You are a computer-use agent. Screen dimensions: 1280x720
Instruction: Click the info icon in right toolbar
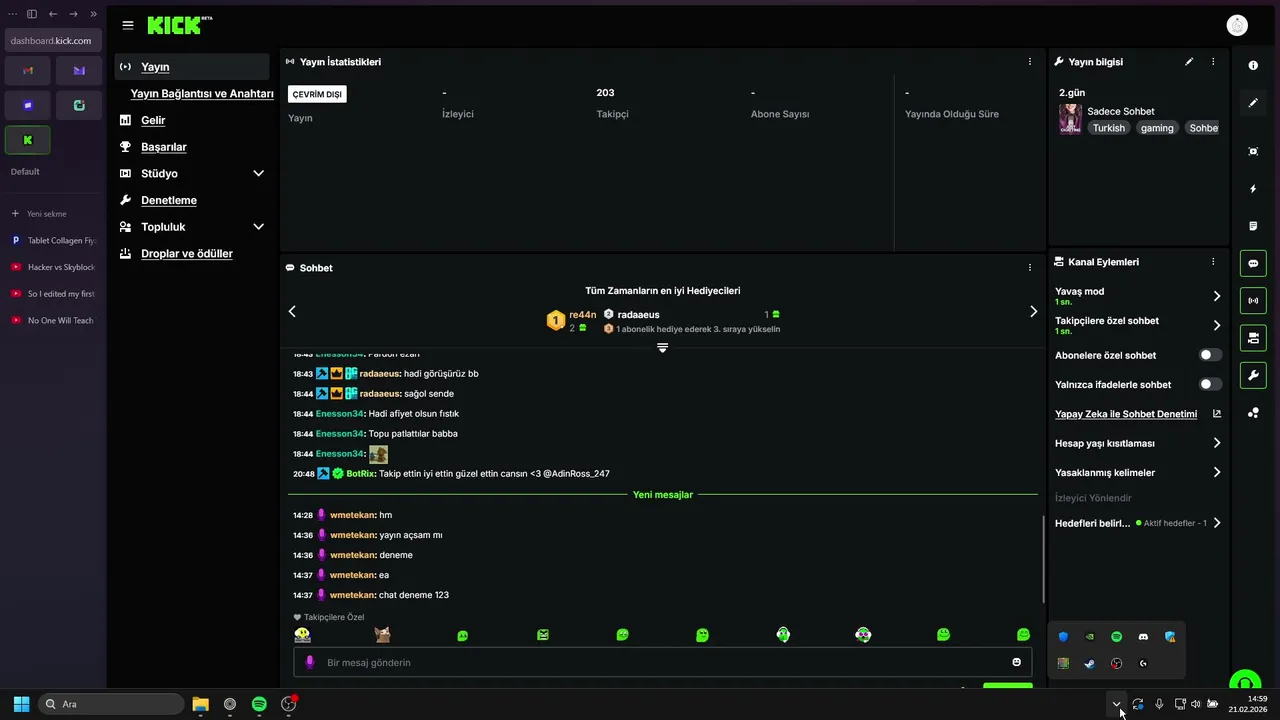point(1253,65)
